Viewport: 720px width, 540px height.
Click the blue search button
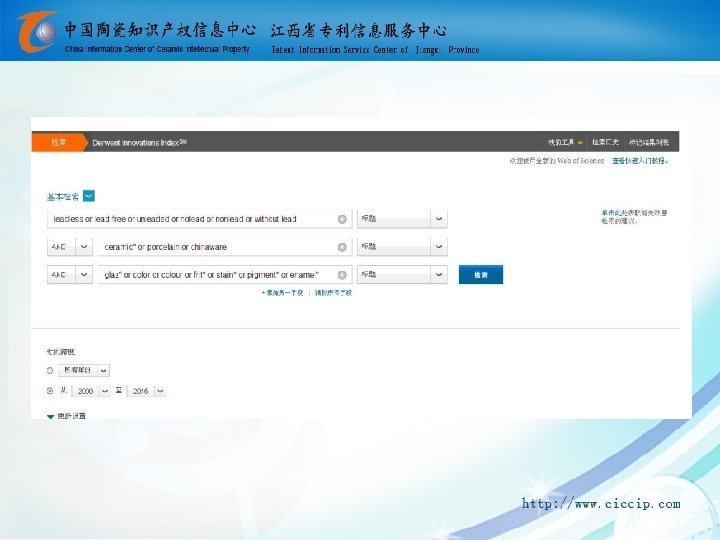click(481, 275)
